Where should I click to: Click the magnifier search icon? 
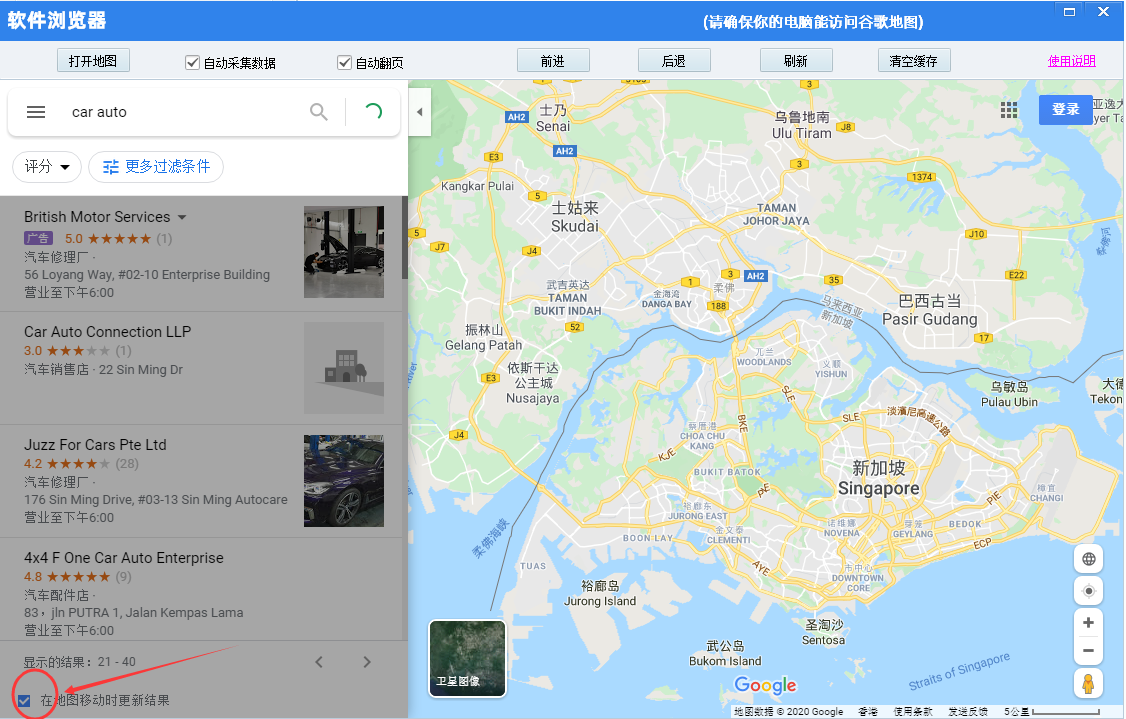pos(319,112)
